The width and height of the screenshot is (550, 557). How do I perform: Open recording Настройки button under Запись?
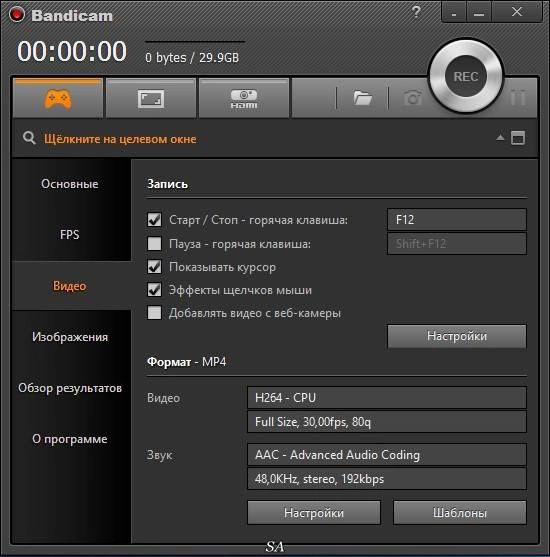click(x=457, y=336)
